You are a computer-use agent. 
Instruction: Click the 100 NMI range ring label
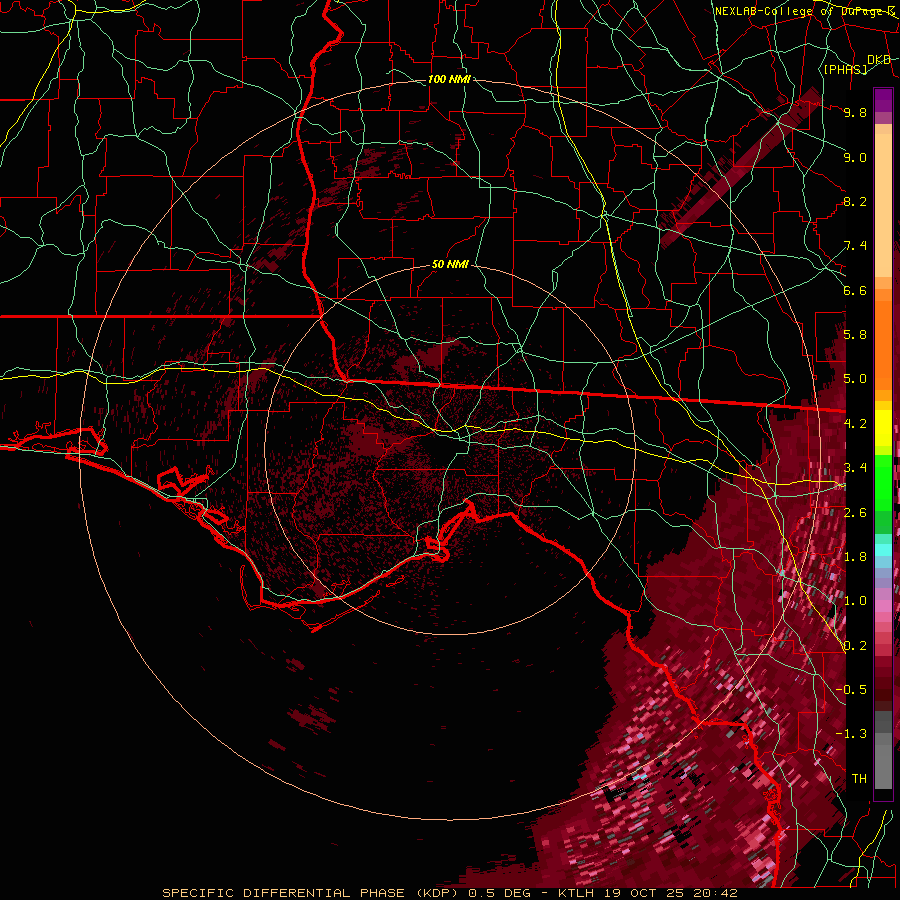pyautogui.click(x=449, y=79)
